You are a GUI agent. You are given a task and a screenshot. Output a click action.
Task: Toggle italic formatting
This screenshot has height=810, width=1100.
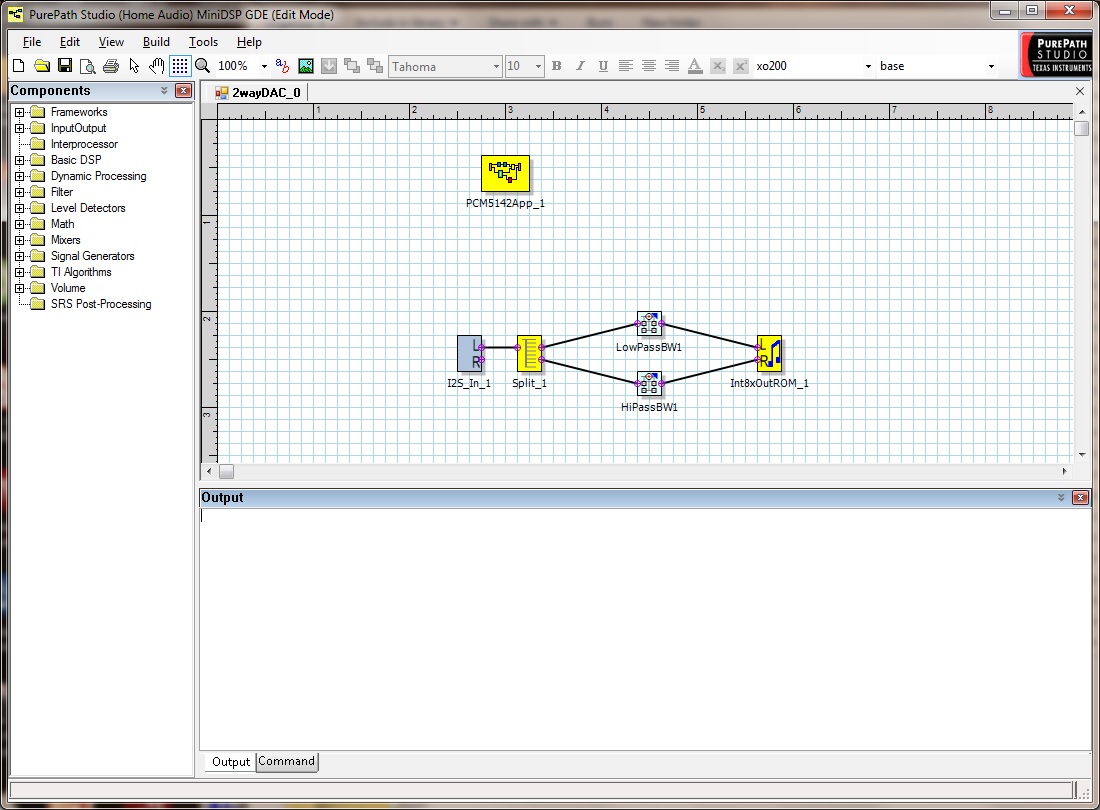(580, 66)
